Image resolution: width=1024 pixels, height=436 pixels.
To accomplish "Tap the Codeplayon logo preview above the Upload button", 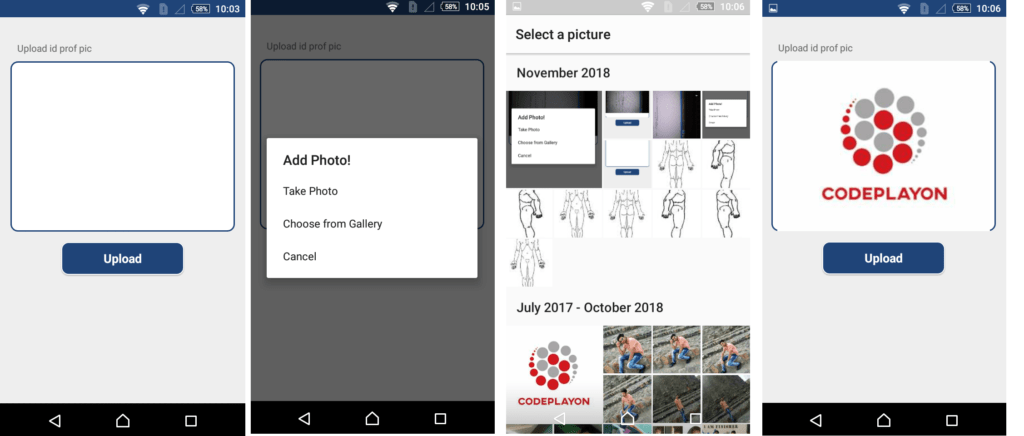I will point(883,146).
